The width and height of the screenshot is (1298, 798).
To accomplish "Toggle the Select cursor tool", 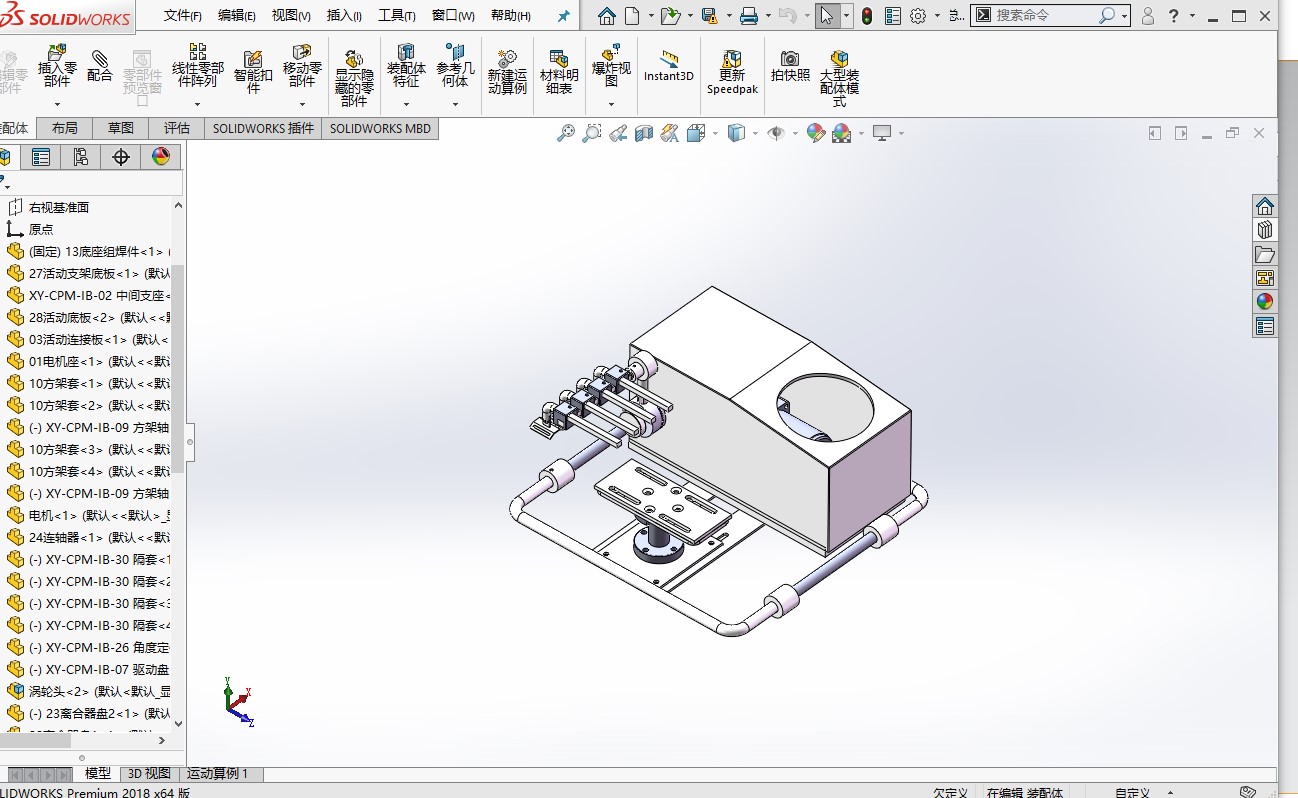I will point(826,16).
